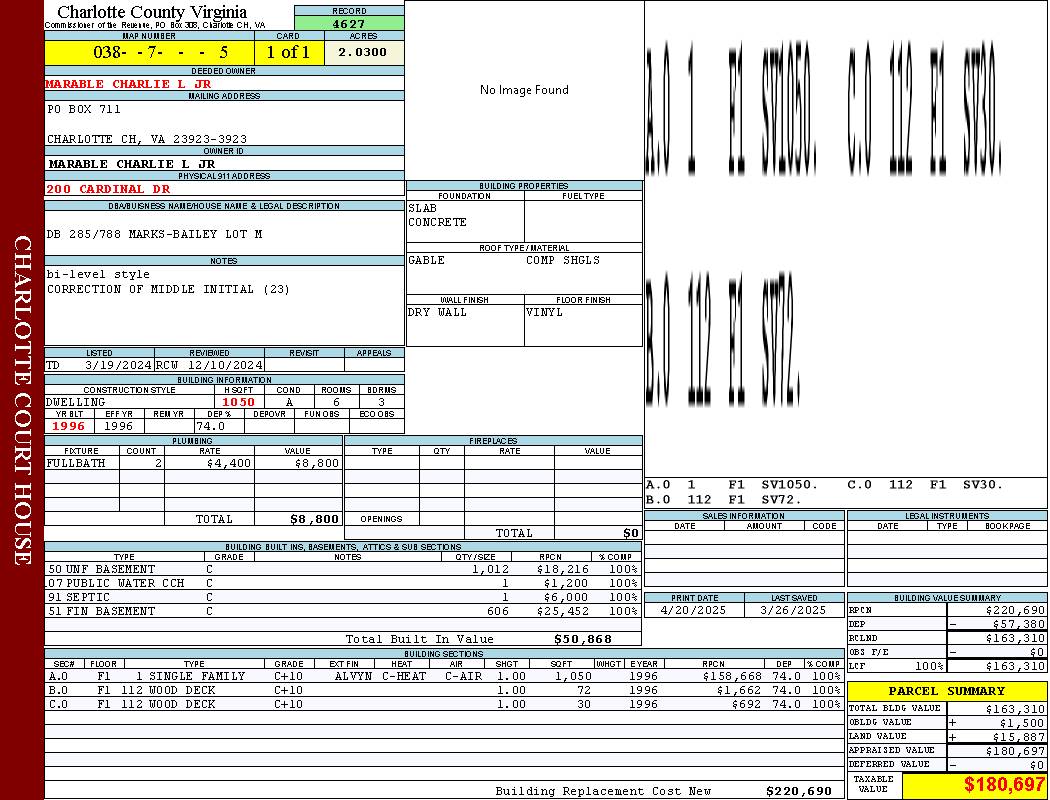Click section B.0 WOOD DECK row
The height and width of the screenshot is (800, 1050).
pyautogui.click(x=445, y=691)
